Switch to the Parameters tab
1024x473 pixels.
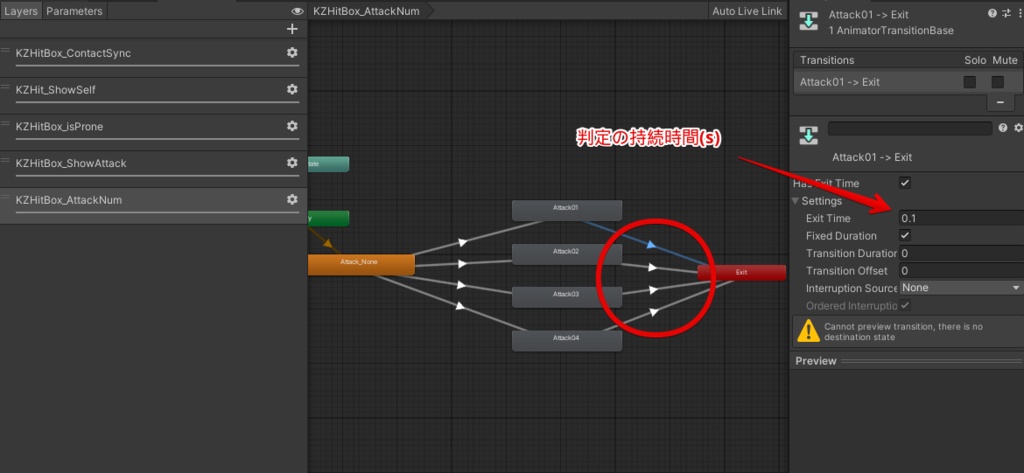pos(74,11)
